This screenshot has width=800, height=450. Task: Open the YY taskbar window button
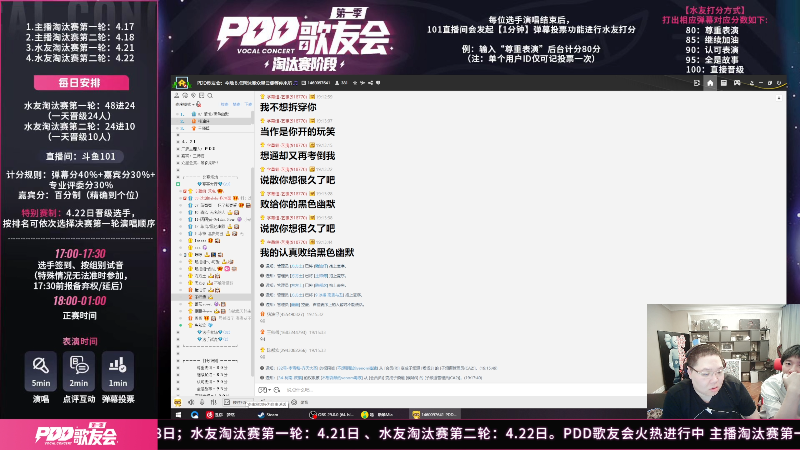pyautogui.click(x=435, y=415)
